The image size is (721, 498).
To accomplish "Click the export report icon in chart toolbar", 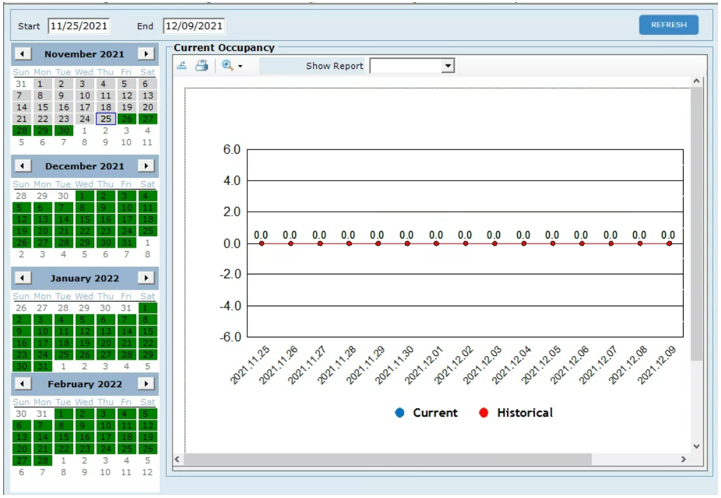I will (182, 66).
